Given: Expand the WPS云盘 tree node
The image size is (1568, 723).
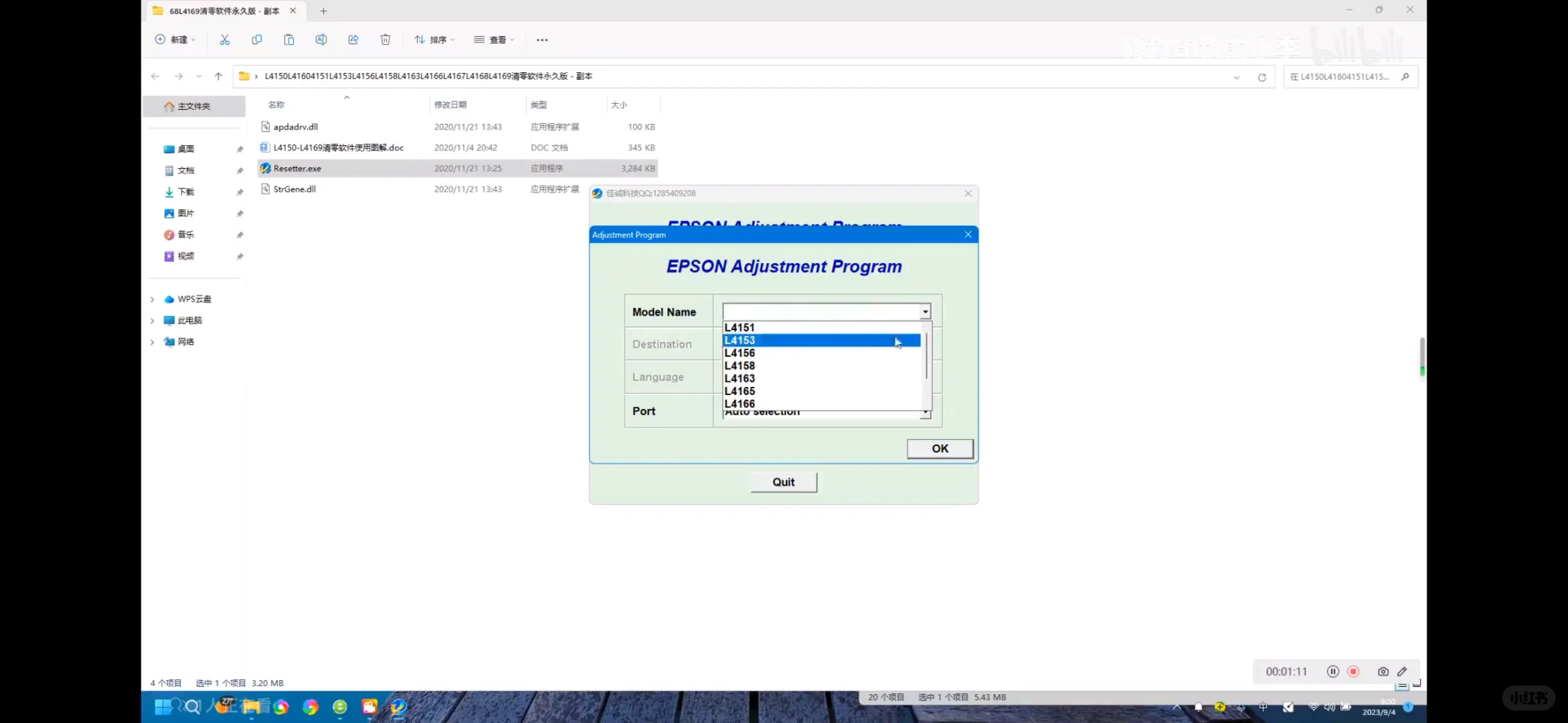Looking at the screenshot, I should (152, 299).
